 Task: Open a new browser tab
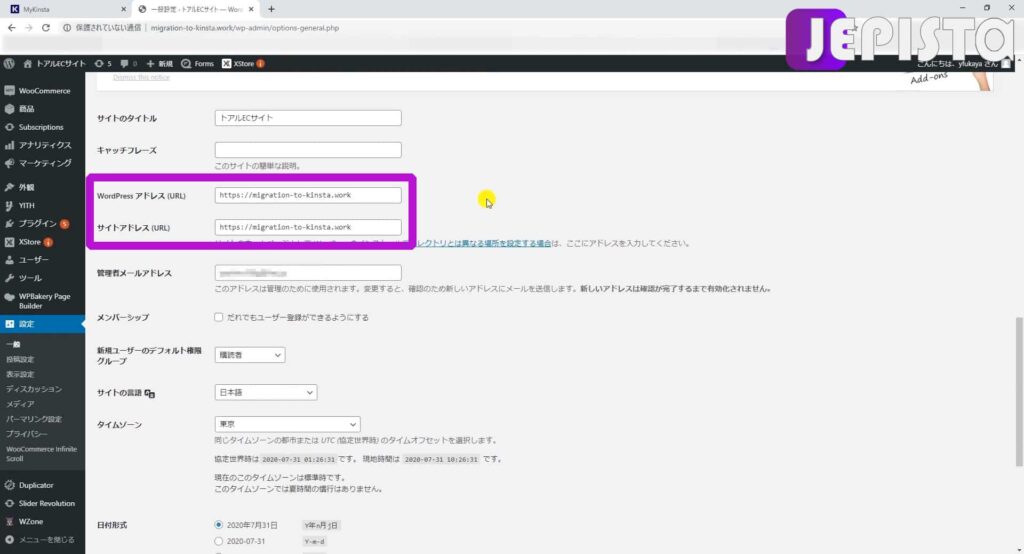pos(271,9)
